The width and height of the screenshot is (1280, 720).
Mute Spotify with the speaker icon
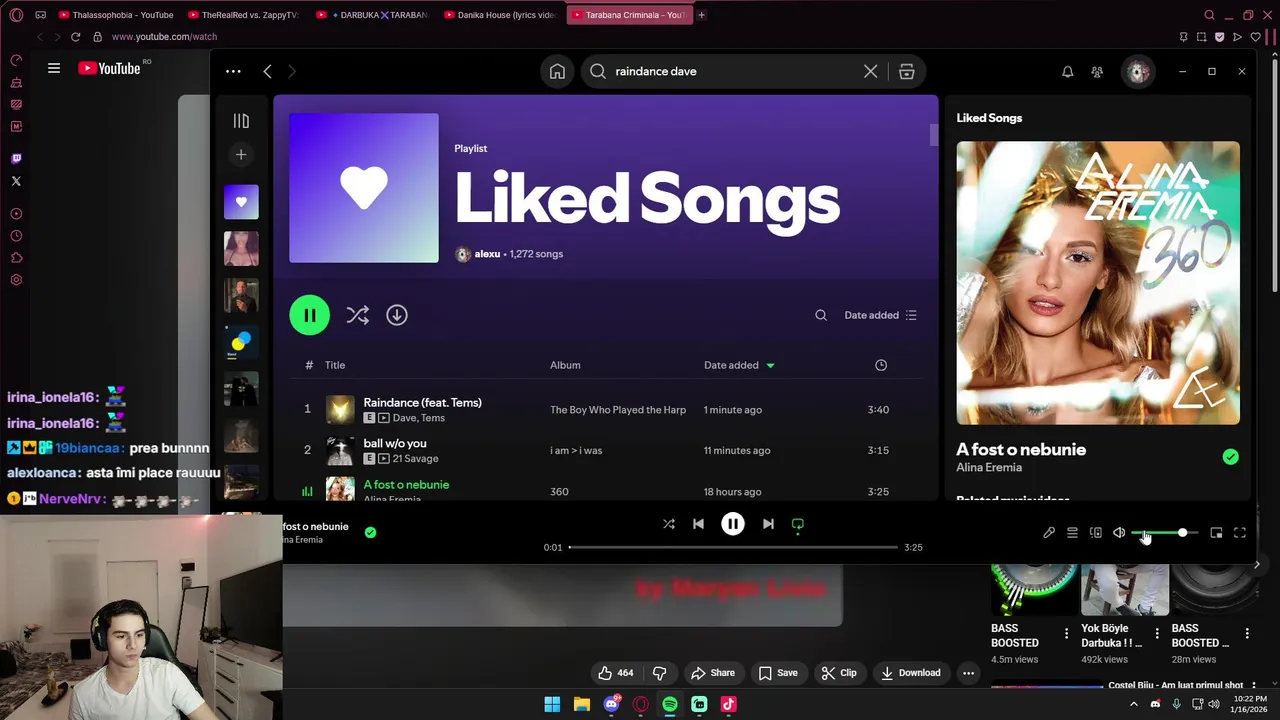(1119, 533)
